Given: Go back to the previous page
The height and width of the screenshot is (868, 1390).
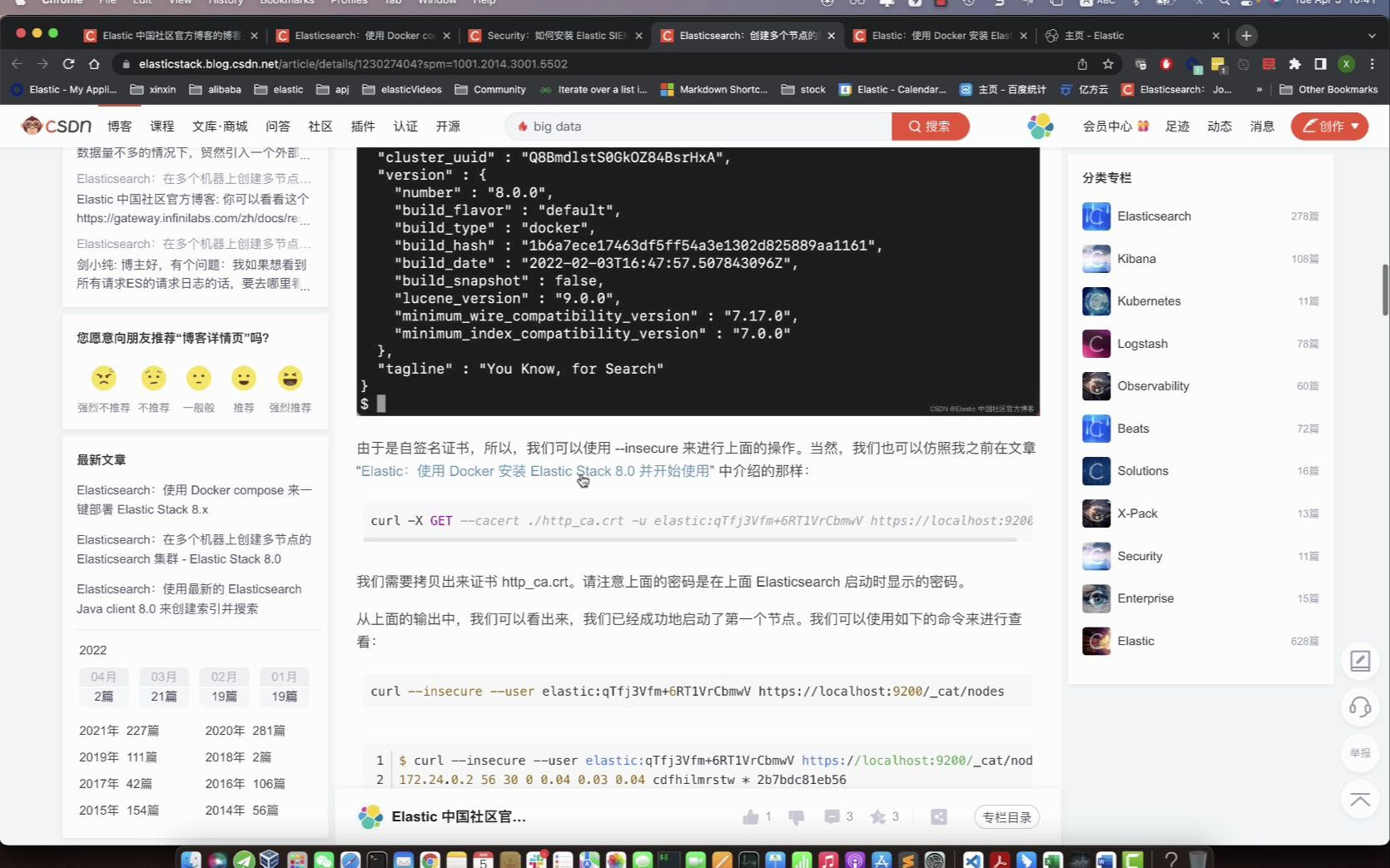Looking at the screenshot, I should (17, 64).
